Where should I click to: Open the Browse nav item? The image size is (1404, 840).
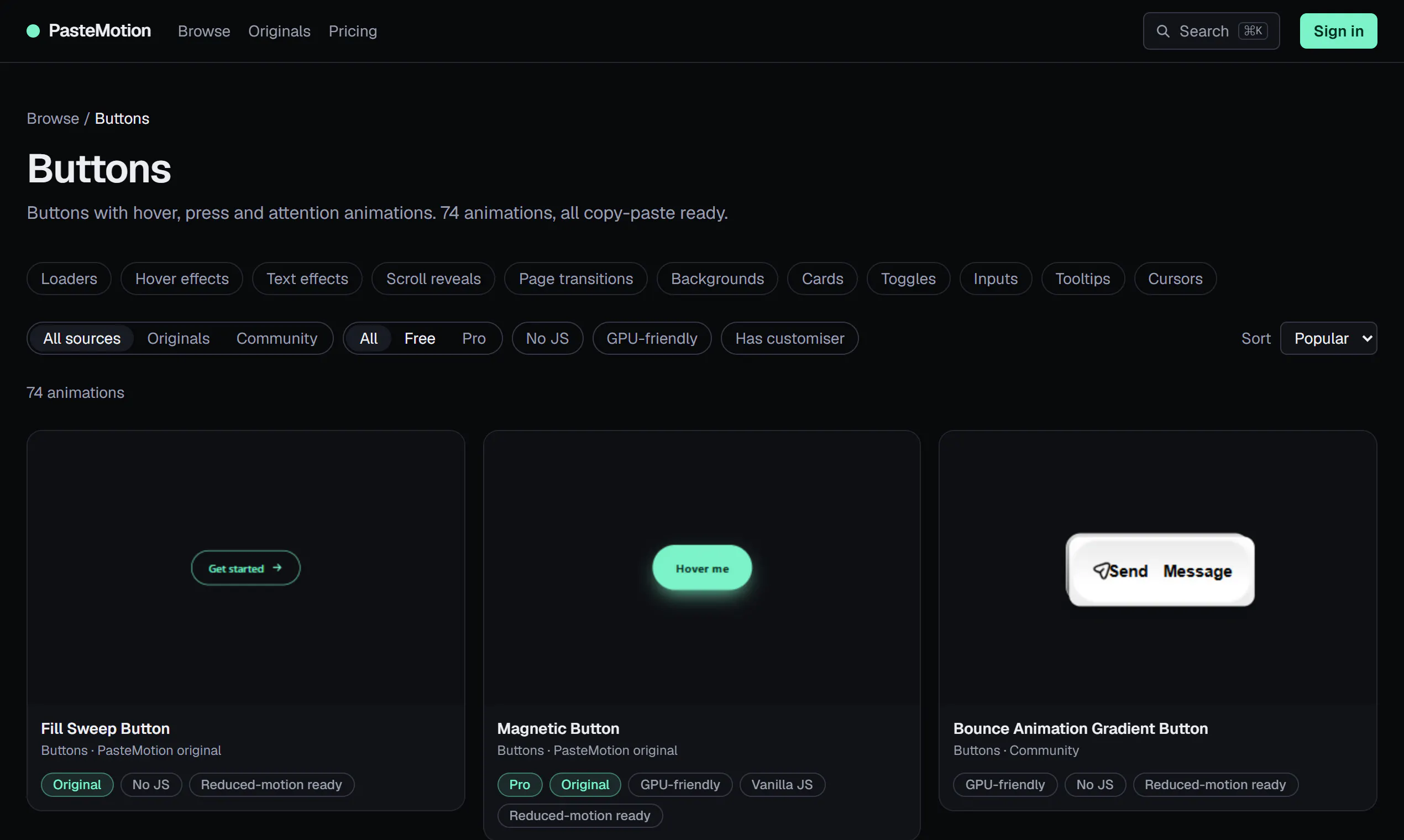(204, 31)
